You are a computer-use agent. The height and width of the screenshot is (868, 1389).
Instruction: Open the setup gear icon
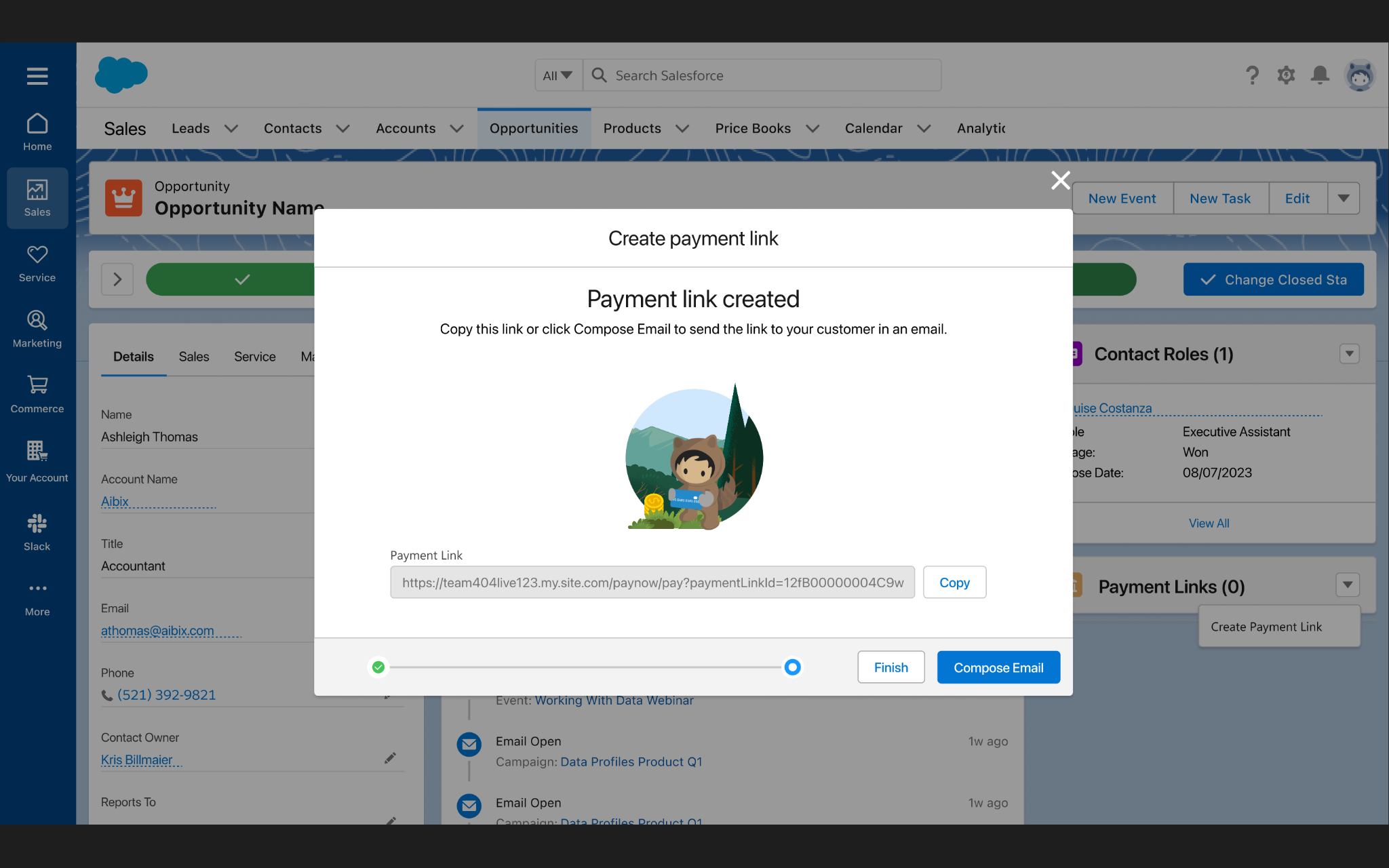[x=1285, y=75]
